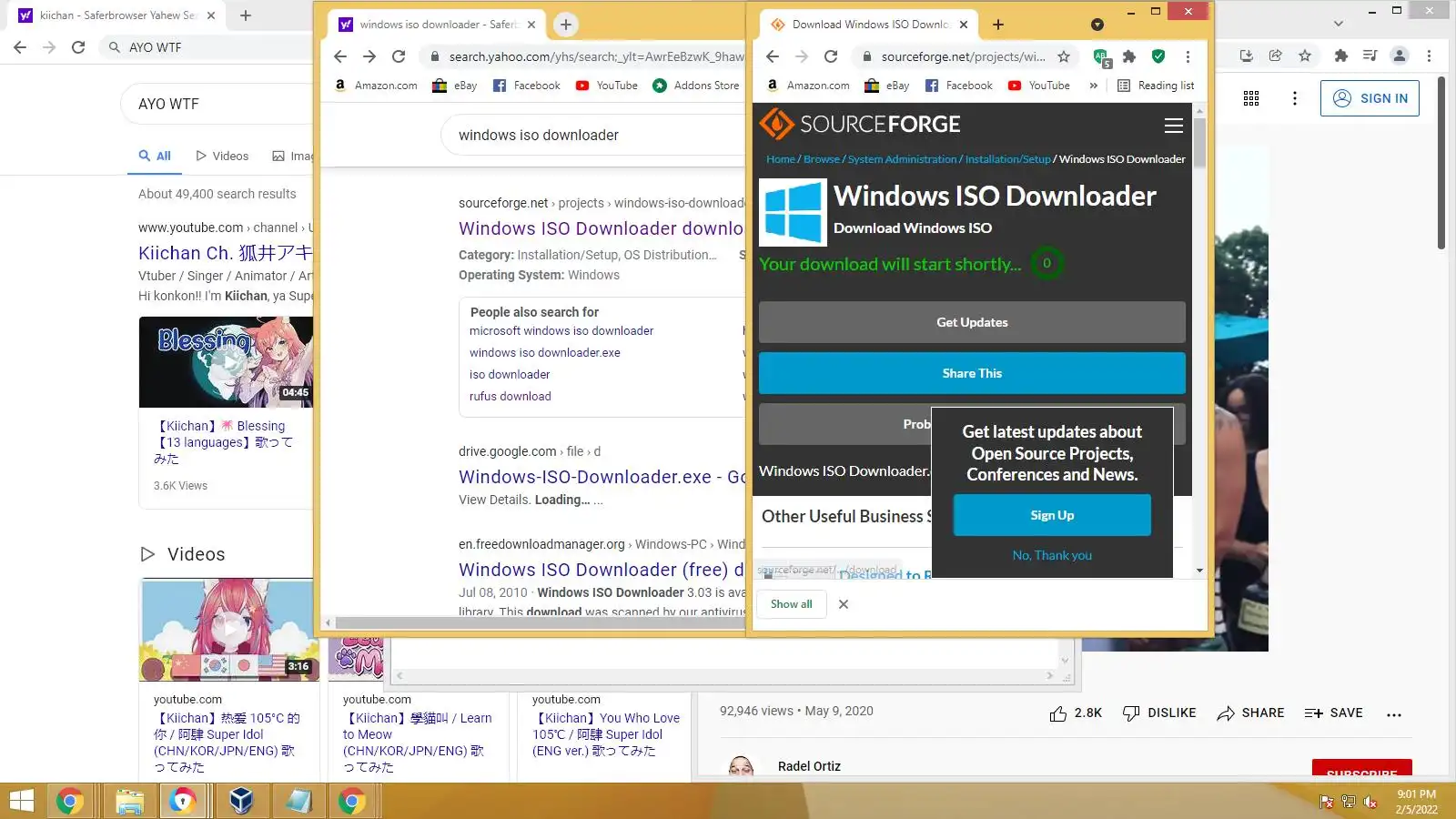The image size is (1456, 819).
Task: Click Sign Up in the popup
Action: pyautogui.click(x=1052, y=515)
